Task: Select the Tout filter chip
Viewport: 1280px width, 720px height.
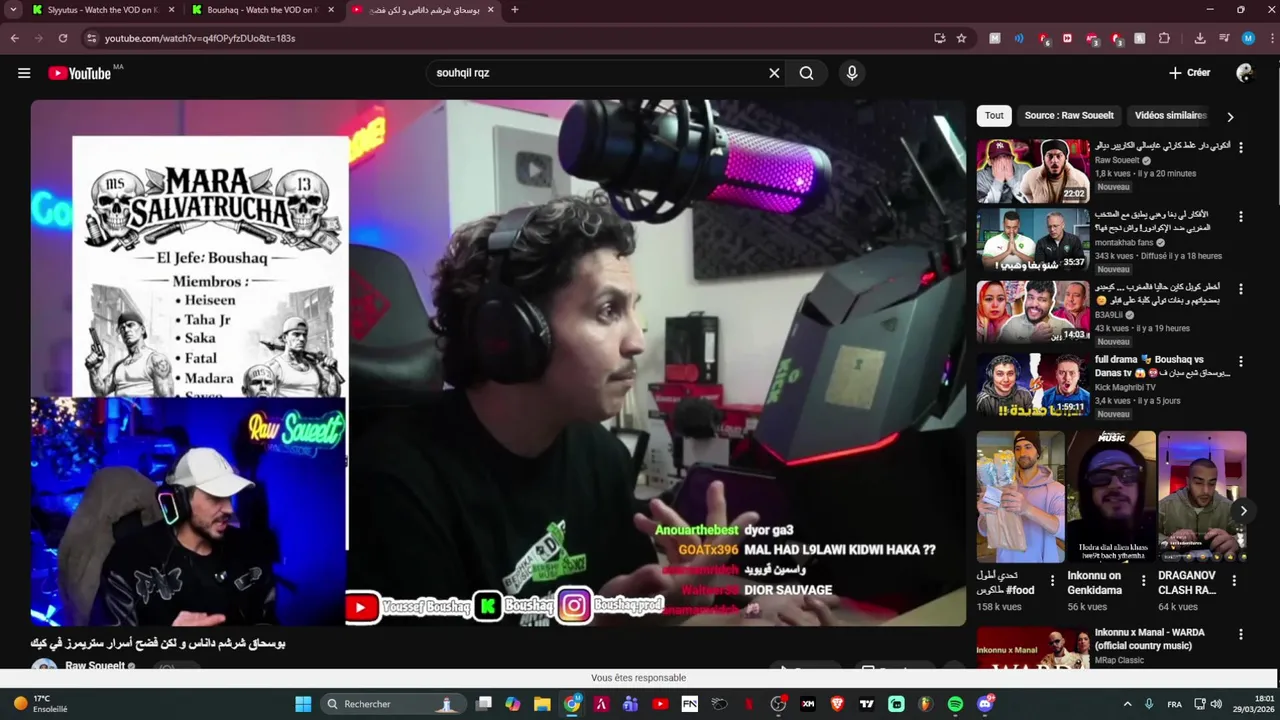Action: 994,116
